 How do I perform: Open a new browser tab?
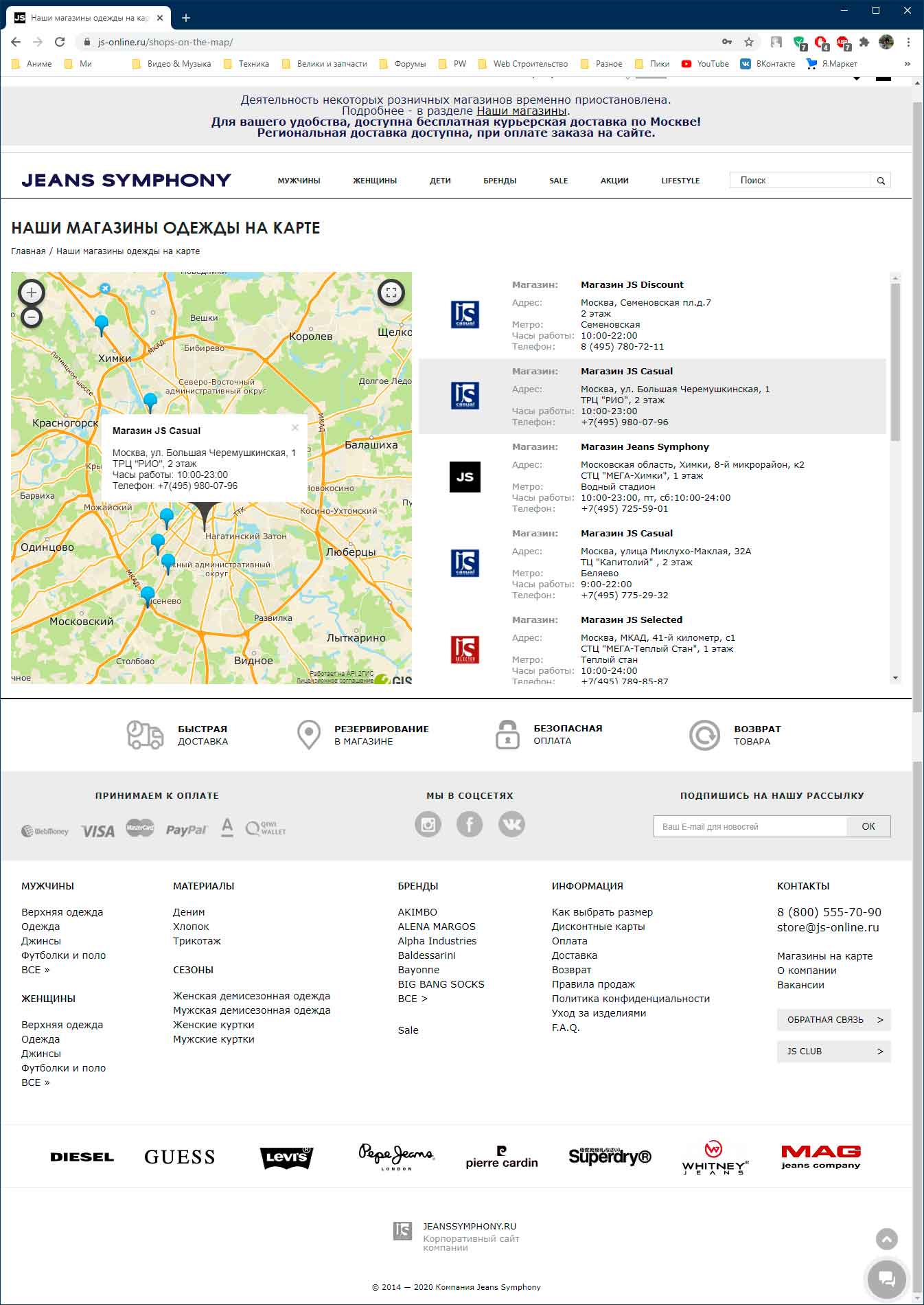point(186,18)
